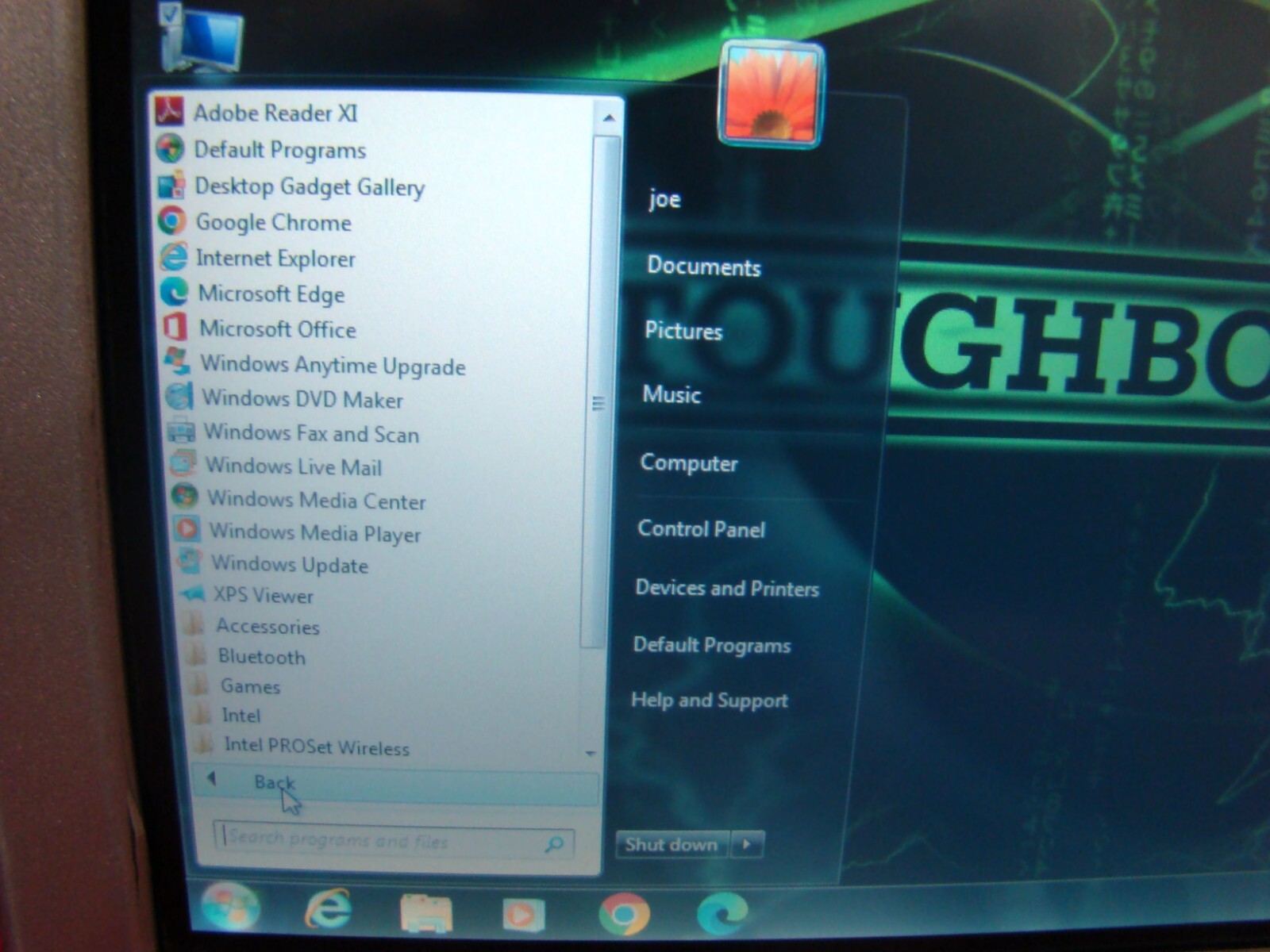Open joe user folder

click(x=664, y=198)
